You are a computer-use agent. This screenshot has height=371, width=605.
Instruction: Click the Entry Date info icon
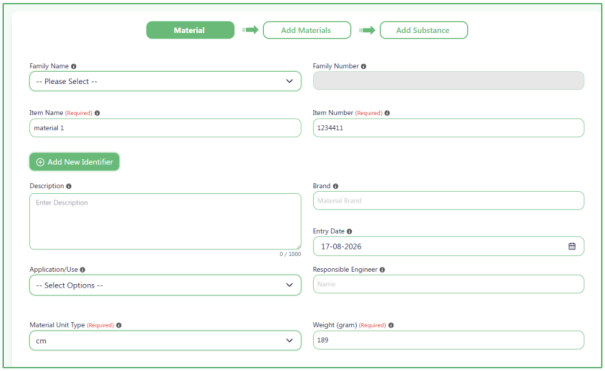pyautogui.click(x=349, y=231)
